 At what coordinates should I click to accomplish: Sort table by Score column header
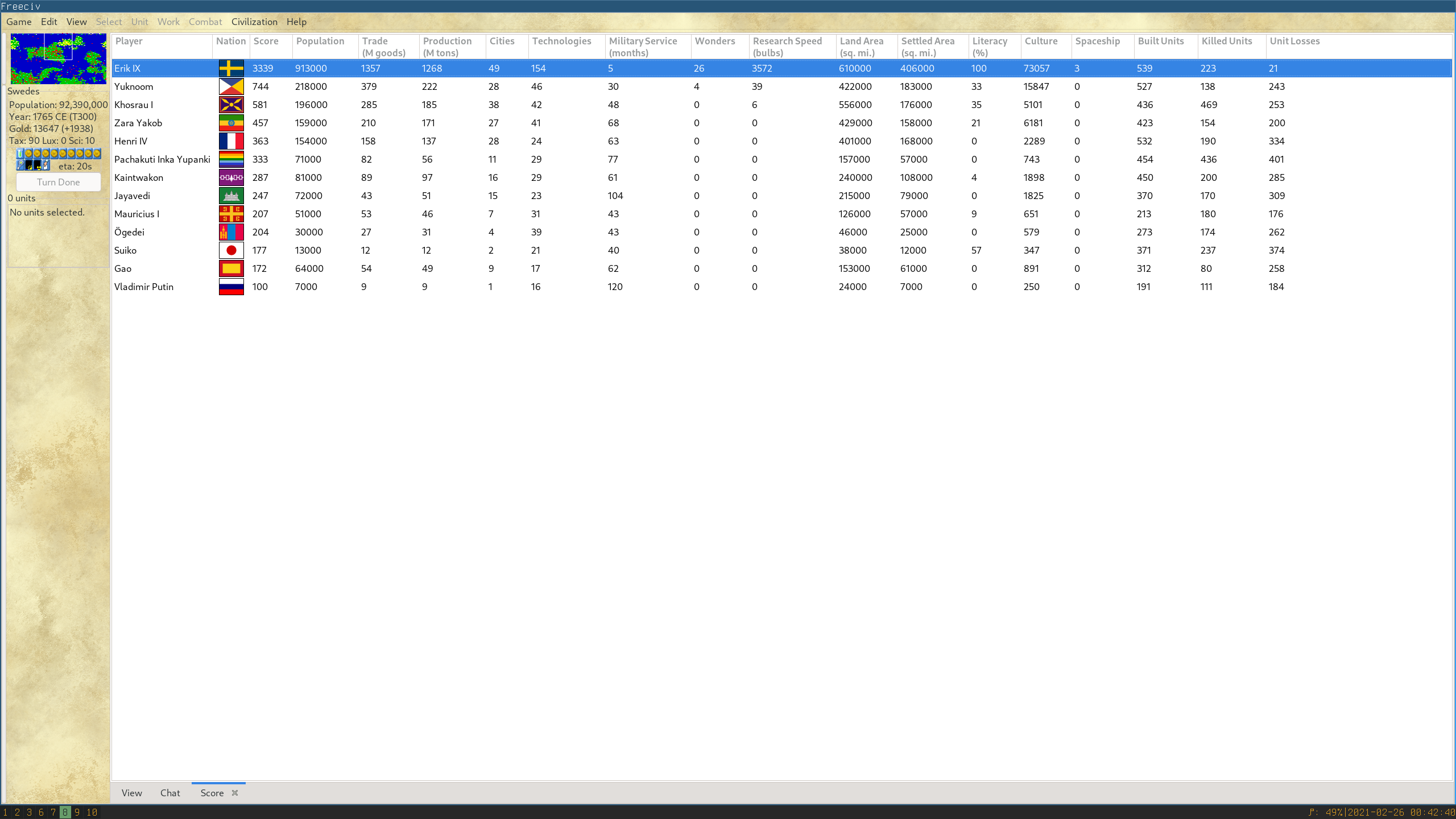(x=266, y=42)
